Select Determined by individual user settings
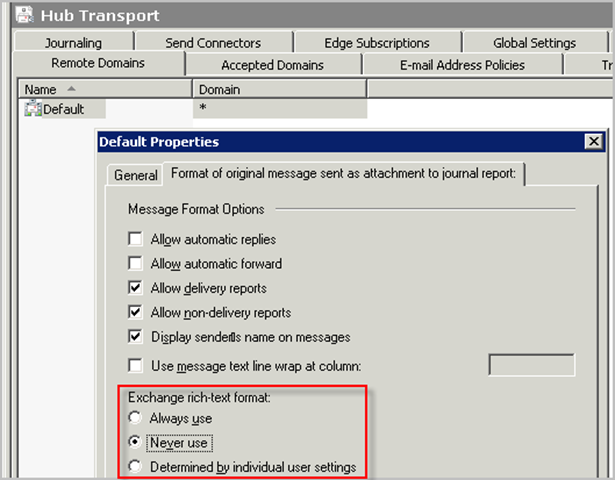 point(135,466)
